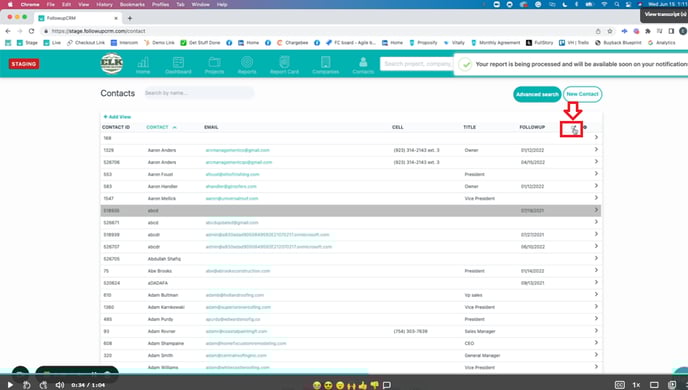Viewport: 688px width, 390px height.
Task: Open the FullStory bookmark
Action: coord(540,43)
